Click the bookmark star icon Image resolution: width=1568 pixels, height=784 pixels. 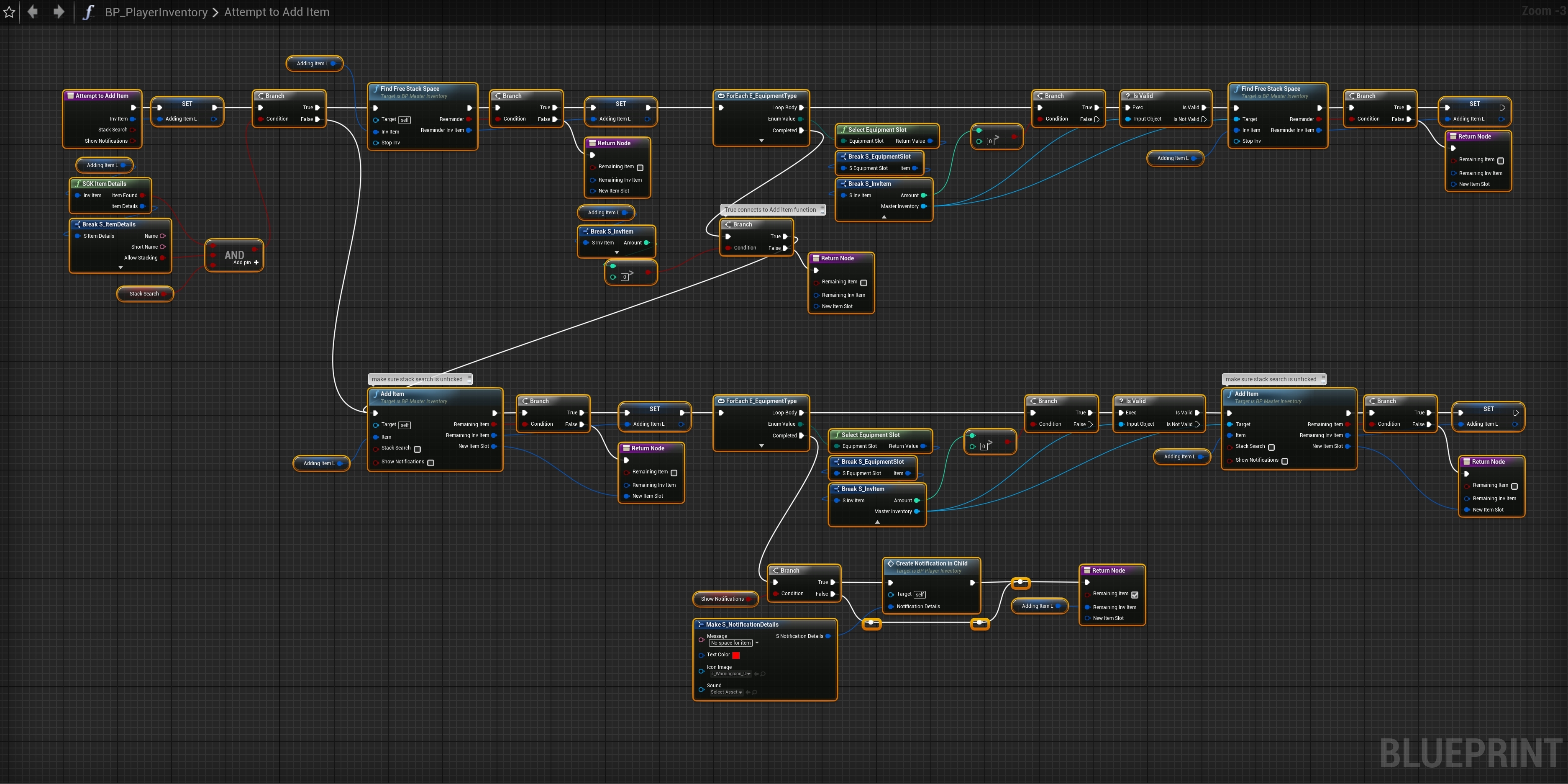click(9, 12)
